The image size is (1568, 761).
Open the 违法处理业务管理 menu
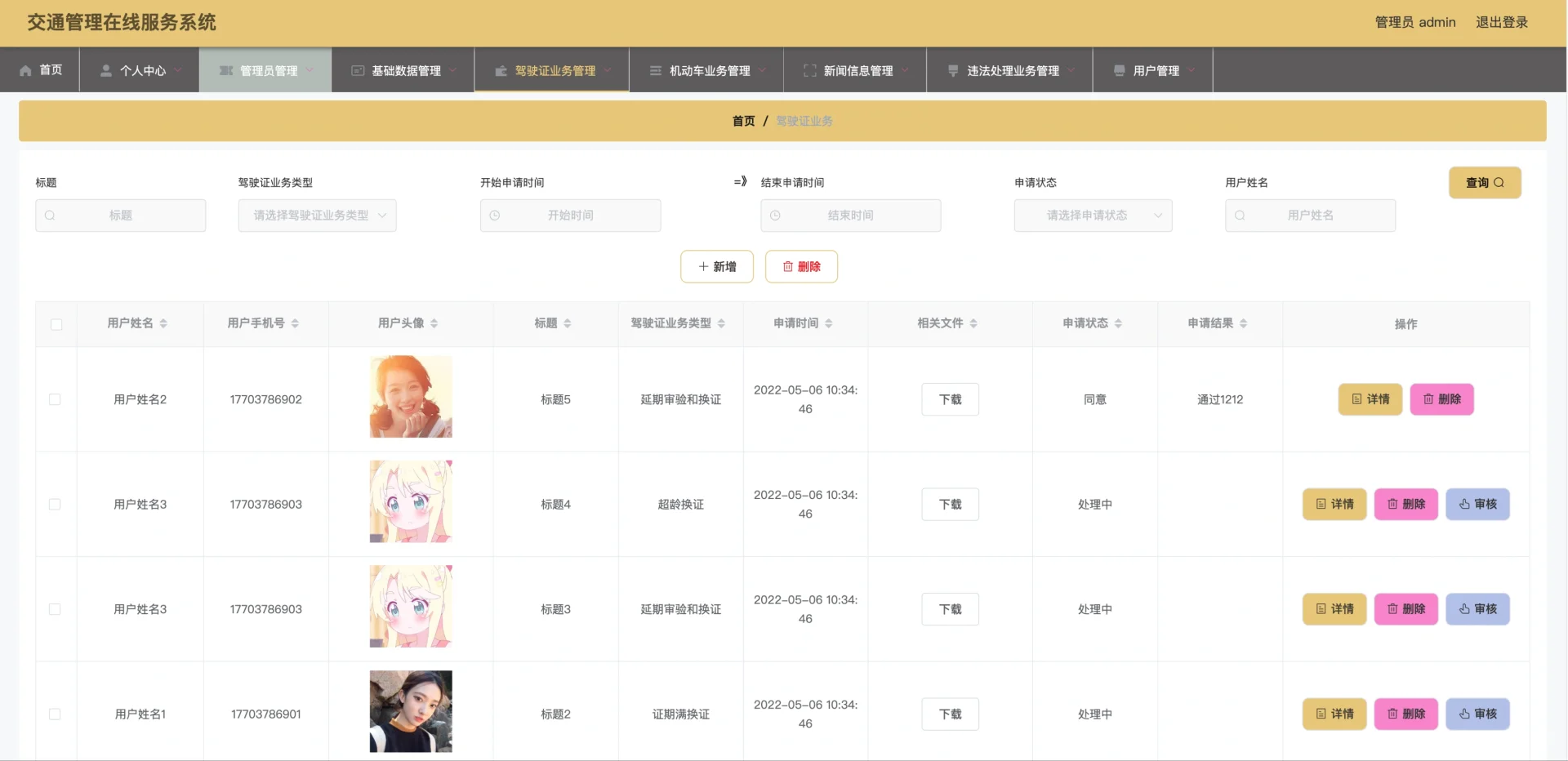pos(1012,71)
